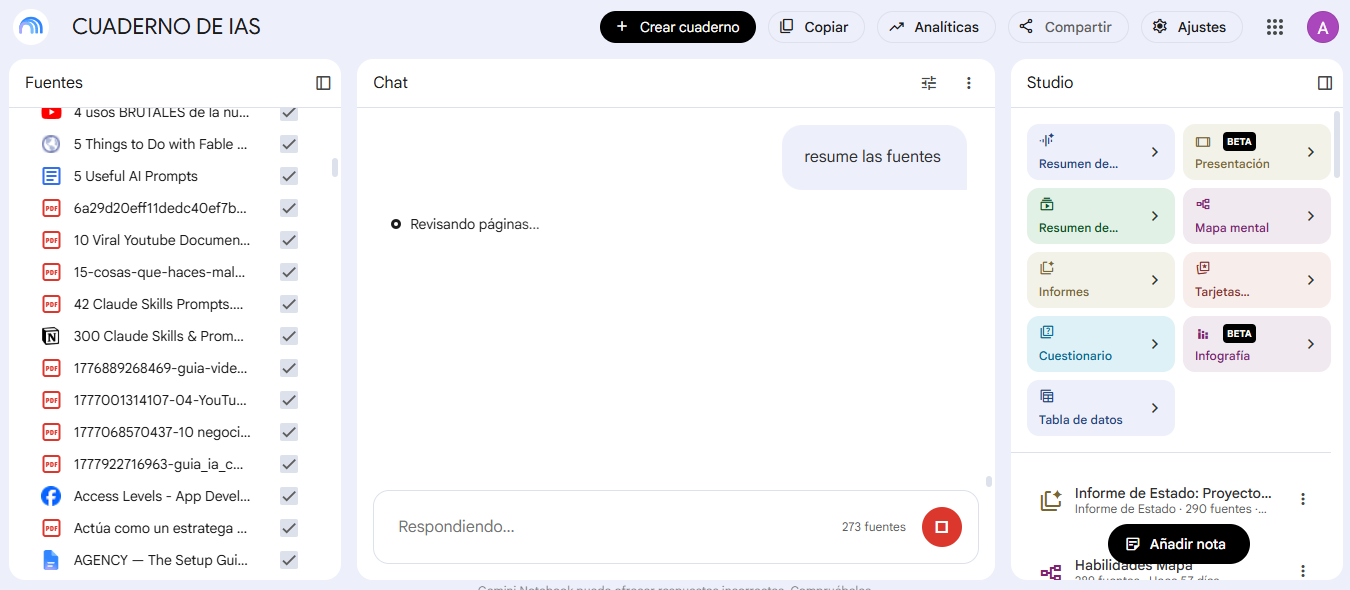Viewport: 1350px width, 590px height.
Task: Uncheck the 10 Viral Youtube Documen checkbox
Action: click(289, 240)
